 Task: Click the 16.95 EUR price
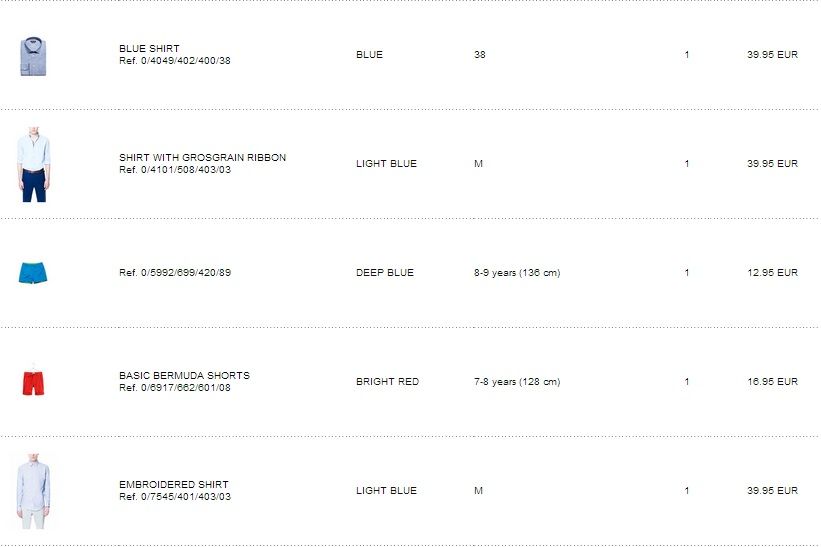click(772, 381)
